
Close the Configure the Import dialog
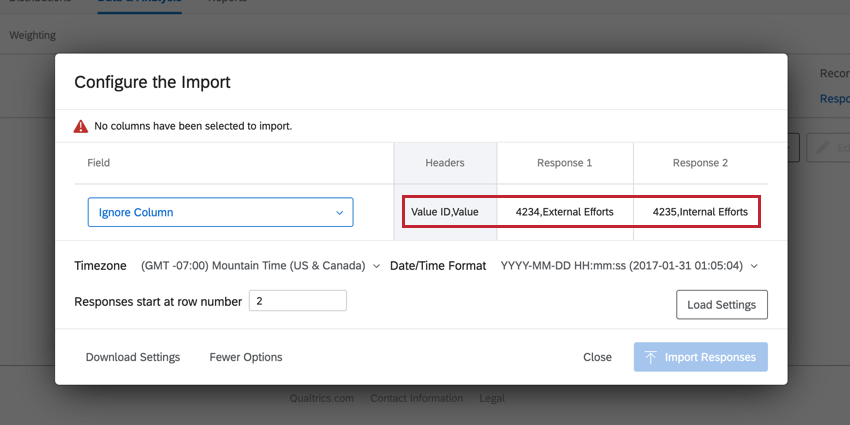pyautogui.click(x=598, y=357)
